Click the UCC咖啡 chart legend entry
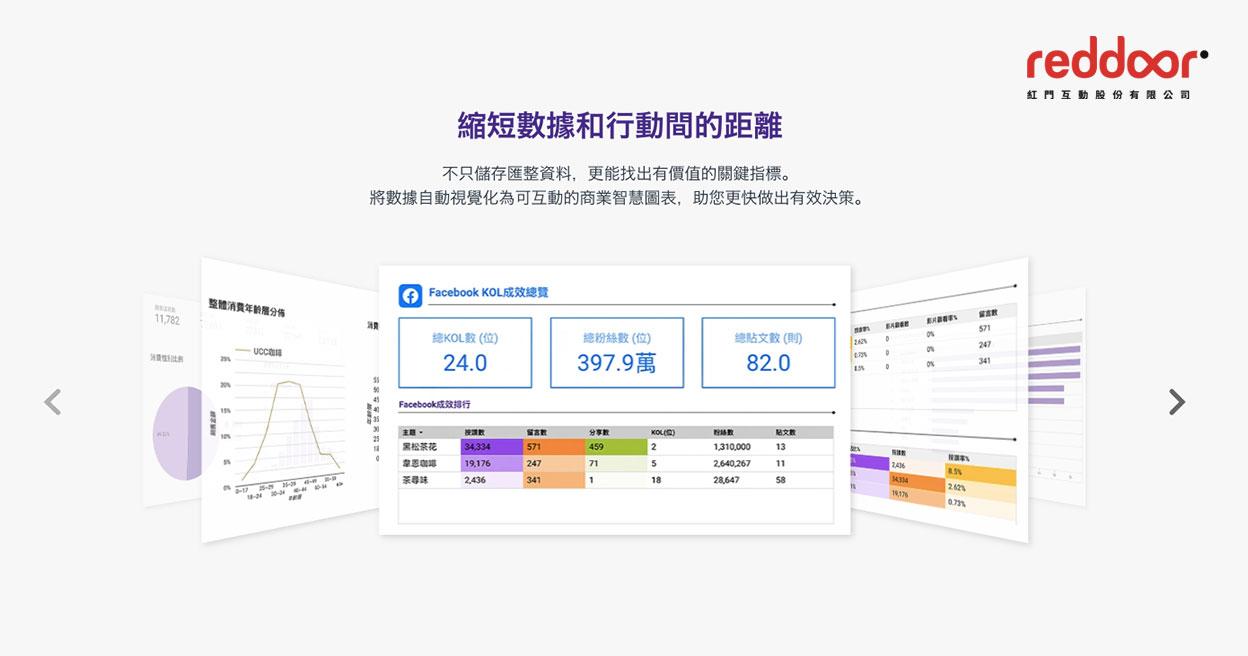Viewport: 1248px width, 656px height. click(x=266, y=352)
